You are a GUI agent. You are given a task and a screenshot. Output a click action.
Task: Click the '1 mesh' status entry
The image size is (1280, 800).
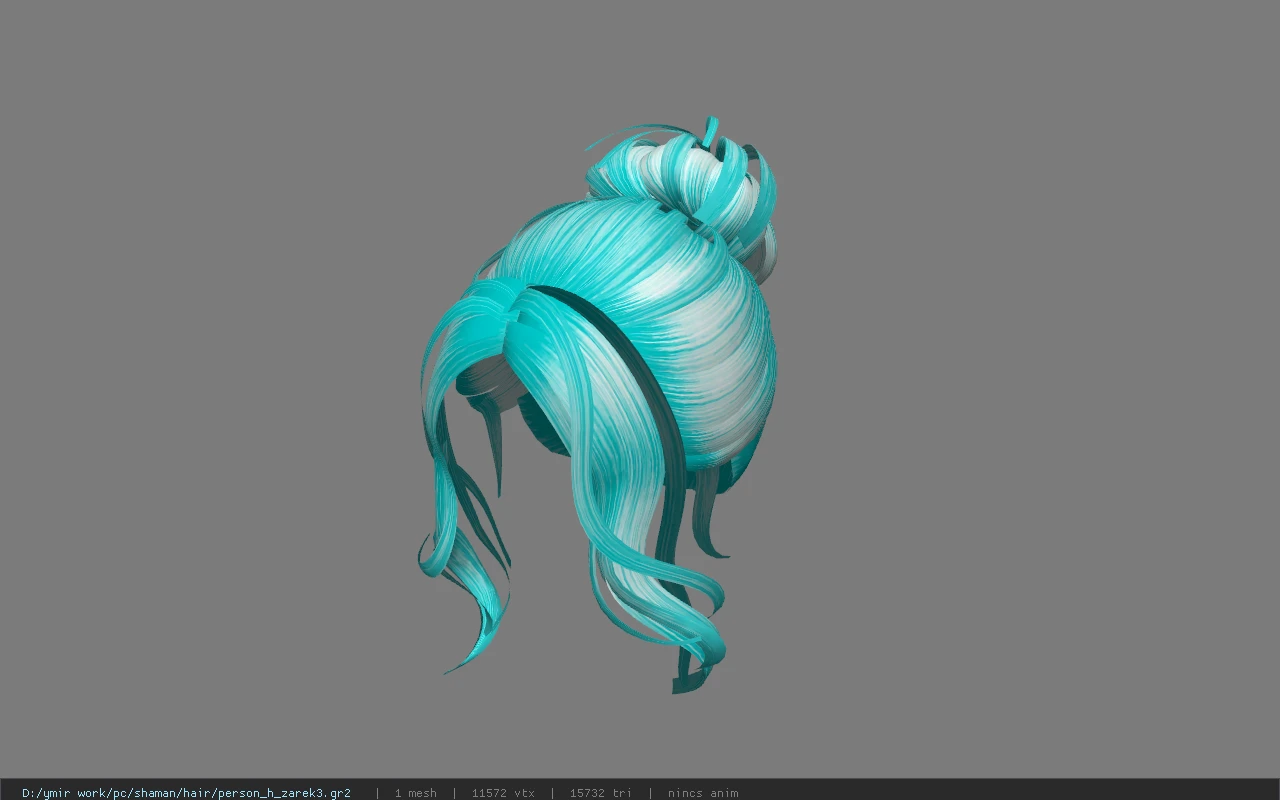(x=415, y=793)
